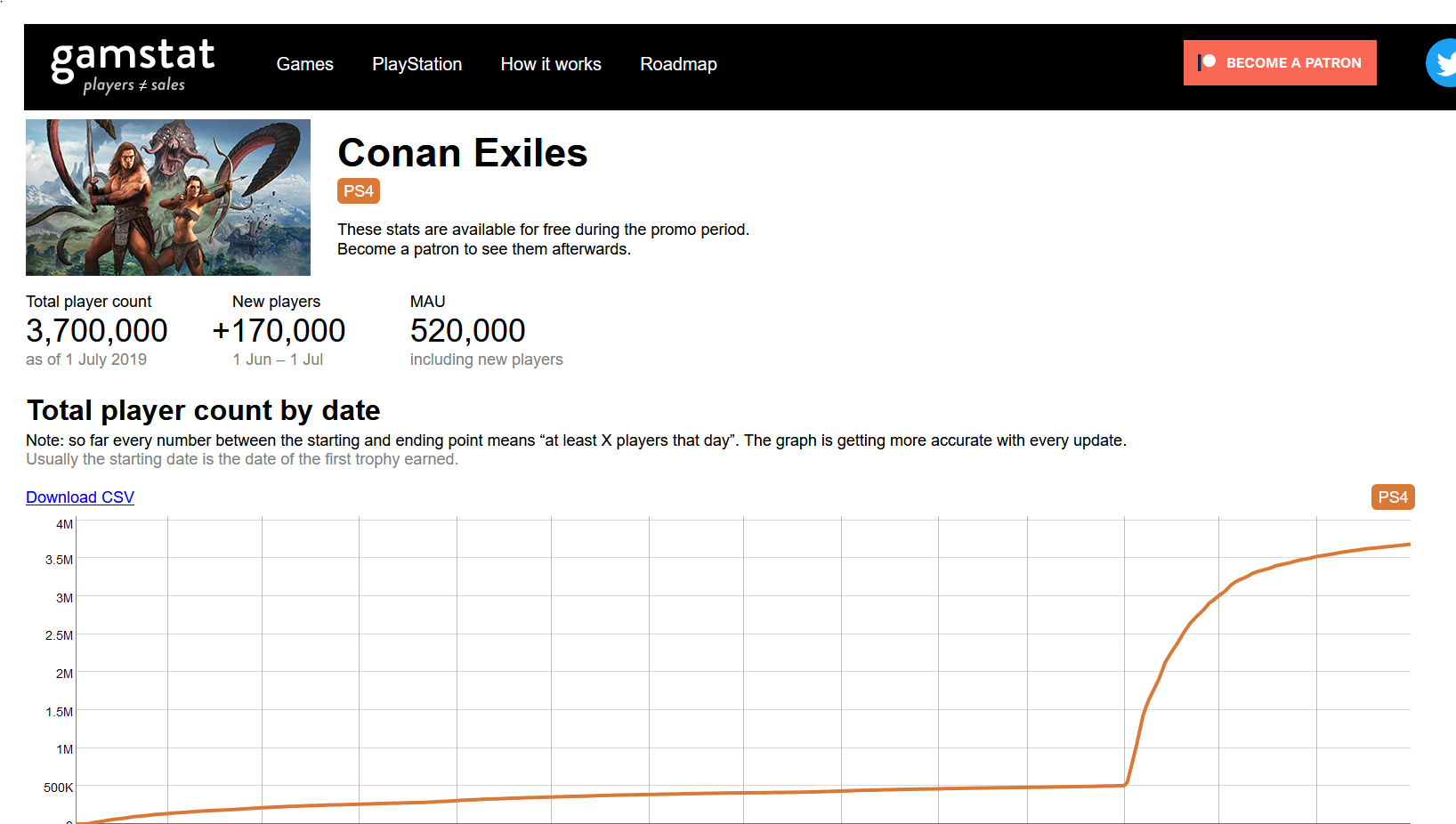Click the 3,700,000 total player count figure
1456x824 pixels.
point(97,331)
